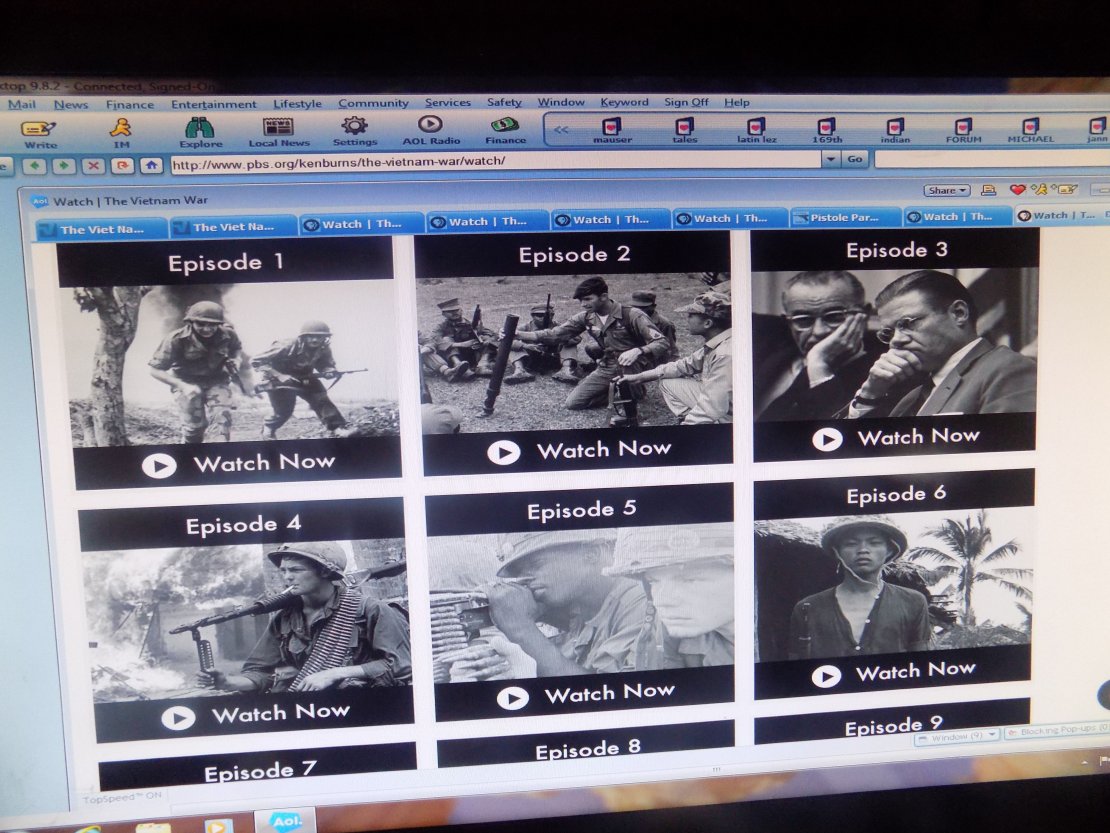Image resolution: width=1110 pixels, height=833 pixels.
Task: Open the Entertainment menu
Action: tap(214, 104)
